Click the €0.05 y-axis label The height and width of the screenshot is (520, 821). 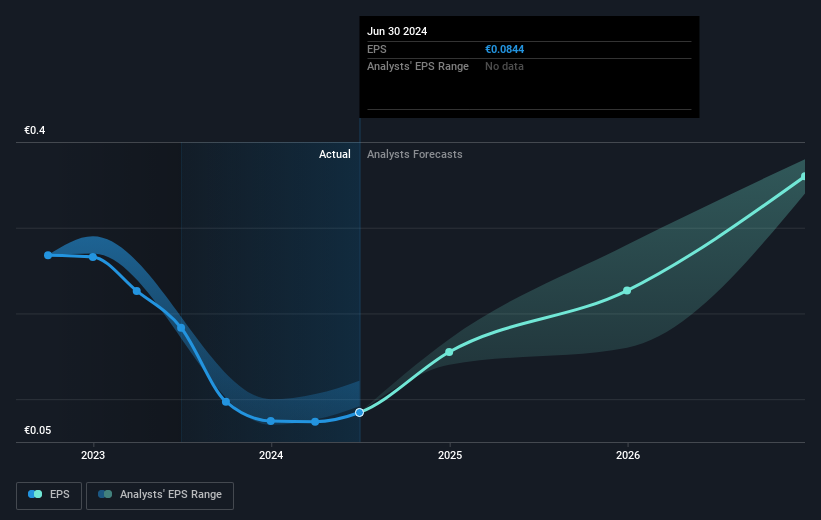pyautogui.click(x=38, y=430)
